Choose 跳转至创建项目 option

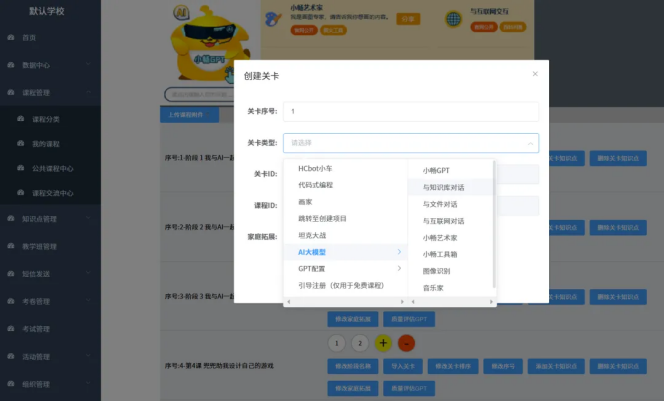tap(346, 218)
